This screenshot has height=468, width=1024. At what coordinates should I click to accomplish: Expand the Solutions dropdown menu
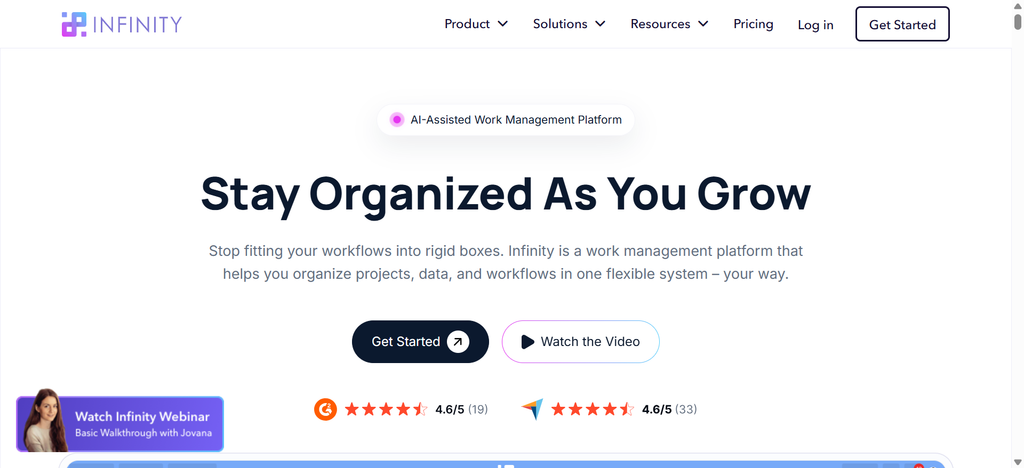point(569,24)
